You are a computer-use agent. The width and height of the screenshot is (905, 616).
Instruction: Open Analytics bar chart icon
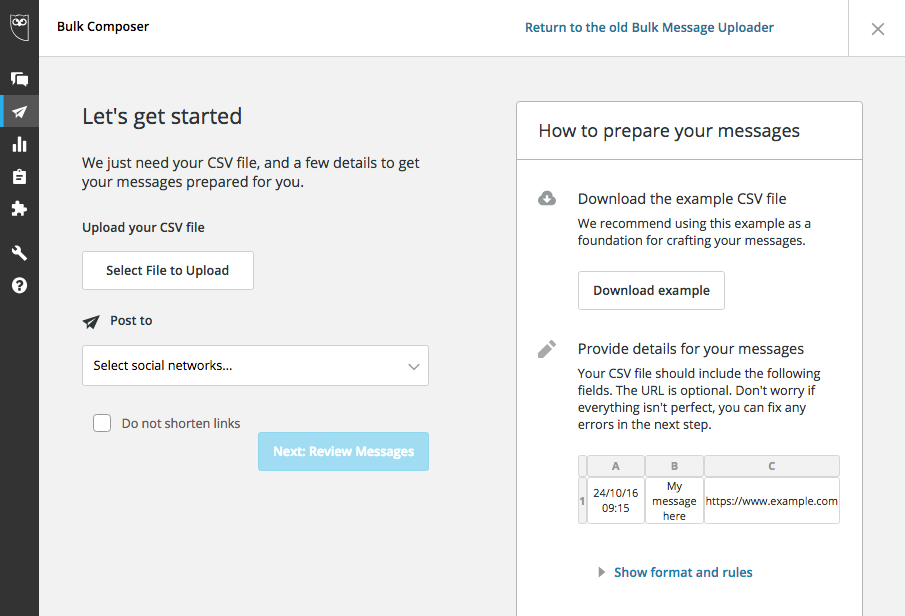point(19,144)
